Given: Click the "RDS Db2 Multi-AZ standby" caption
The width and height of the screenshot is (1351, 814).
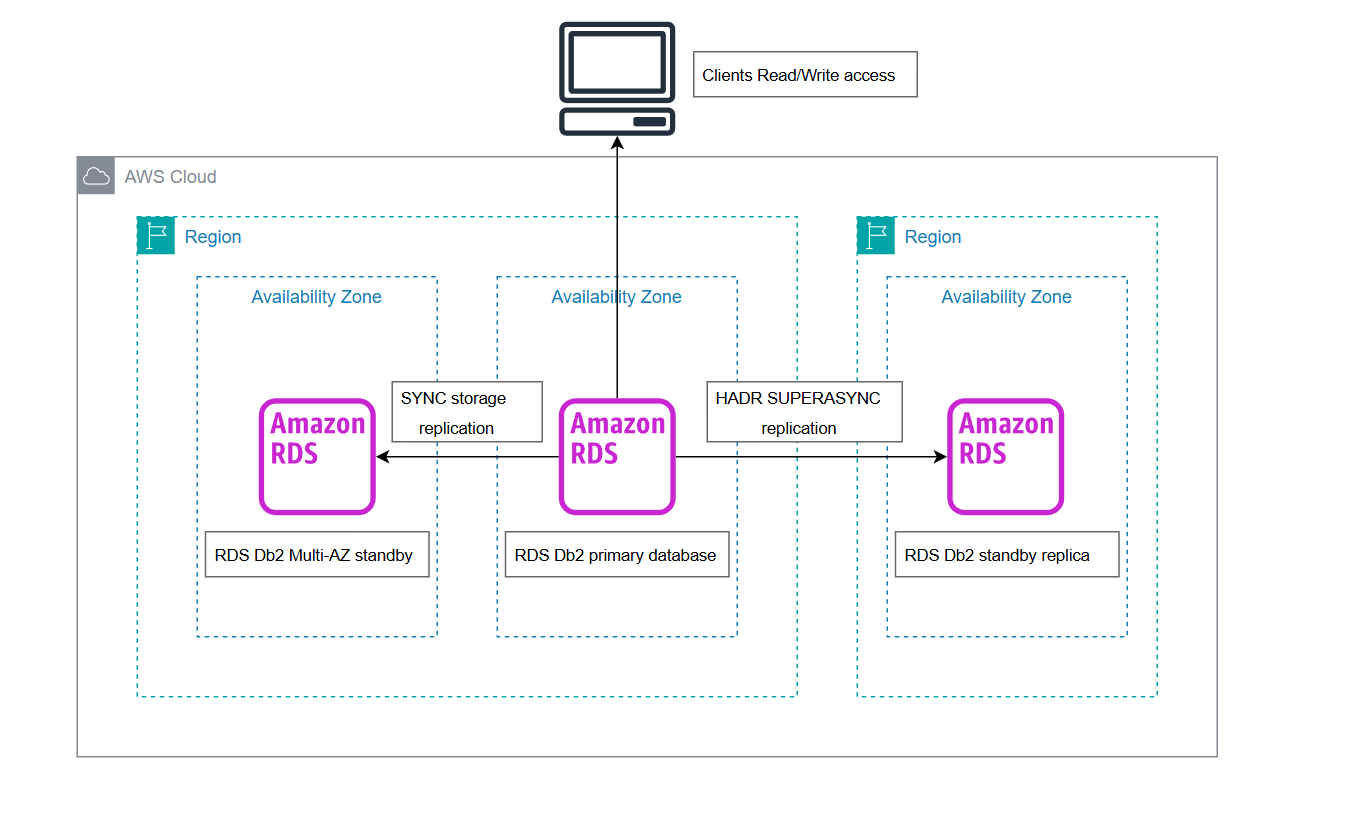Looking at the screenshot, I should click(x=317, y=555).
